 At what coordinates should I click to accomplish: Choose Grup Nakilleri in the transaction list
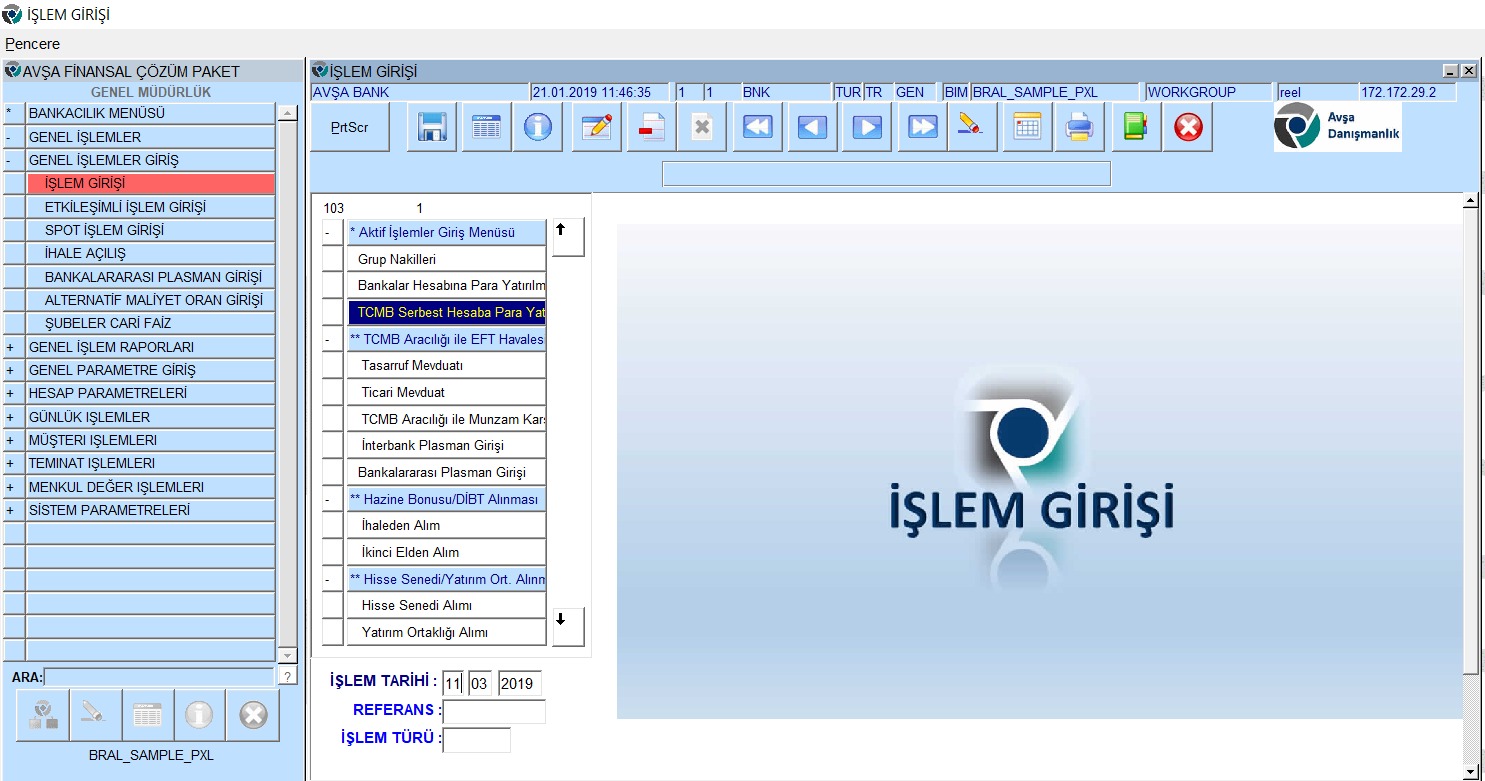coord(447,259)
